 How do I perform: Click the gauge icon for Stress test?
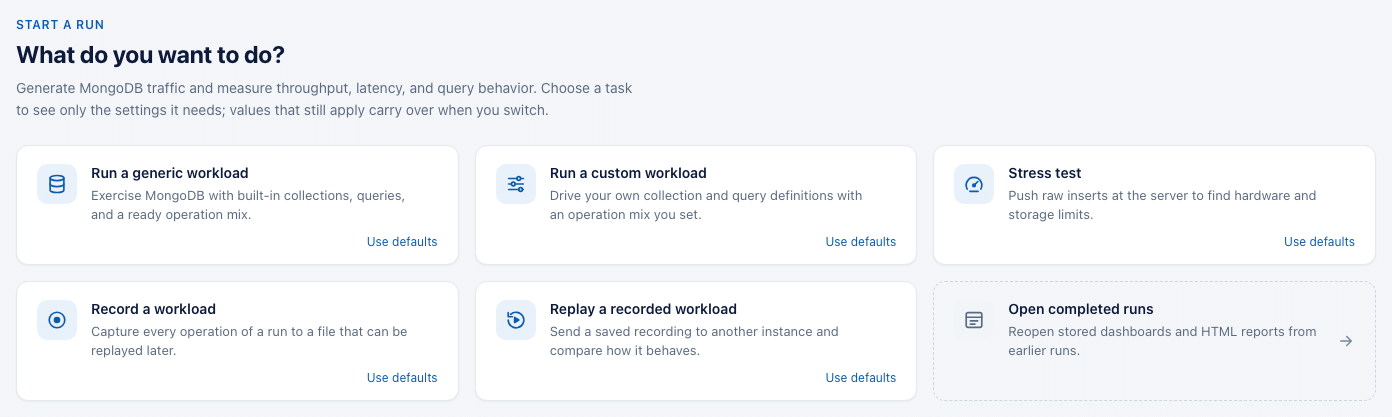pos(974,184)
